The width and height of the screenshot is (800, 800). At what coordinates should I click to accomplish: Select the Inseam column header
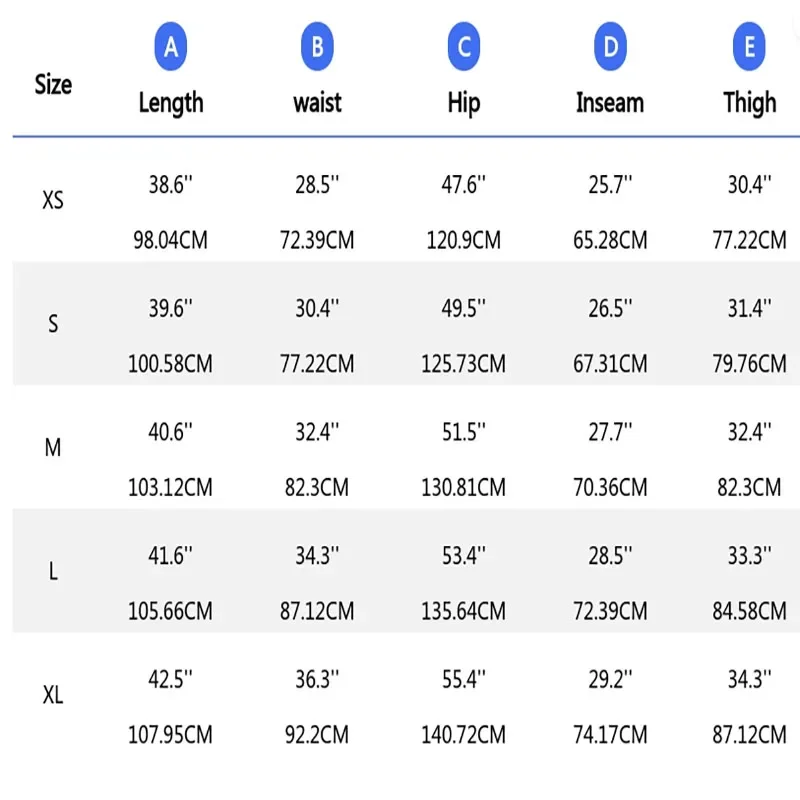point(610,103)
